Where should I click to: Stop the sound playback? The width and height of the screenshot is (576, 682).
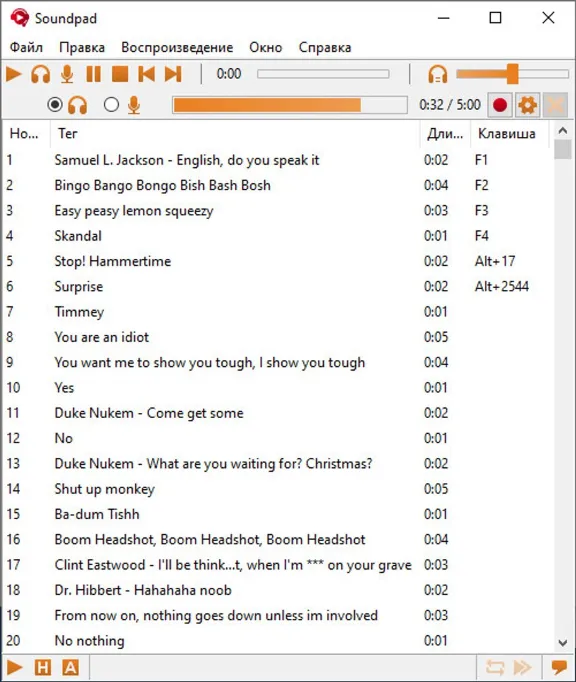click(120, 74)
